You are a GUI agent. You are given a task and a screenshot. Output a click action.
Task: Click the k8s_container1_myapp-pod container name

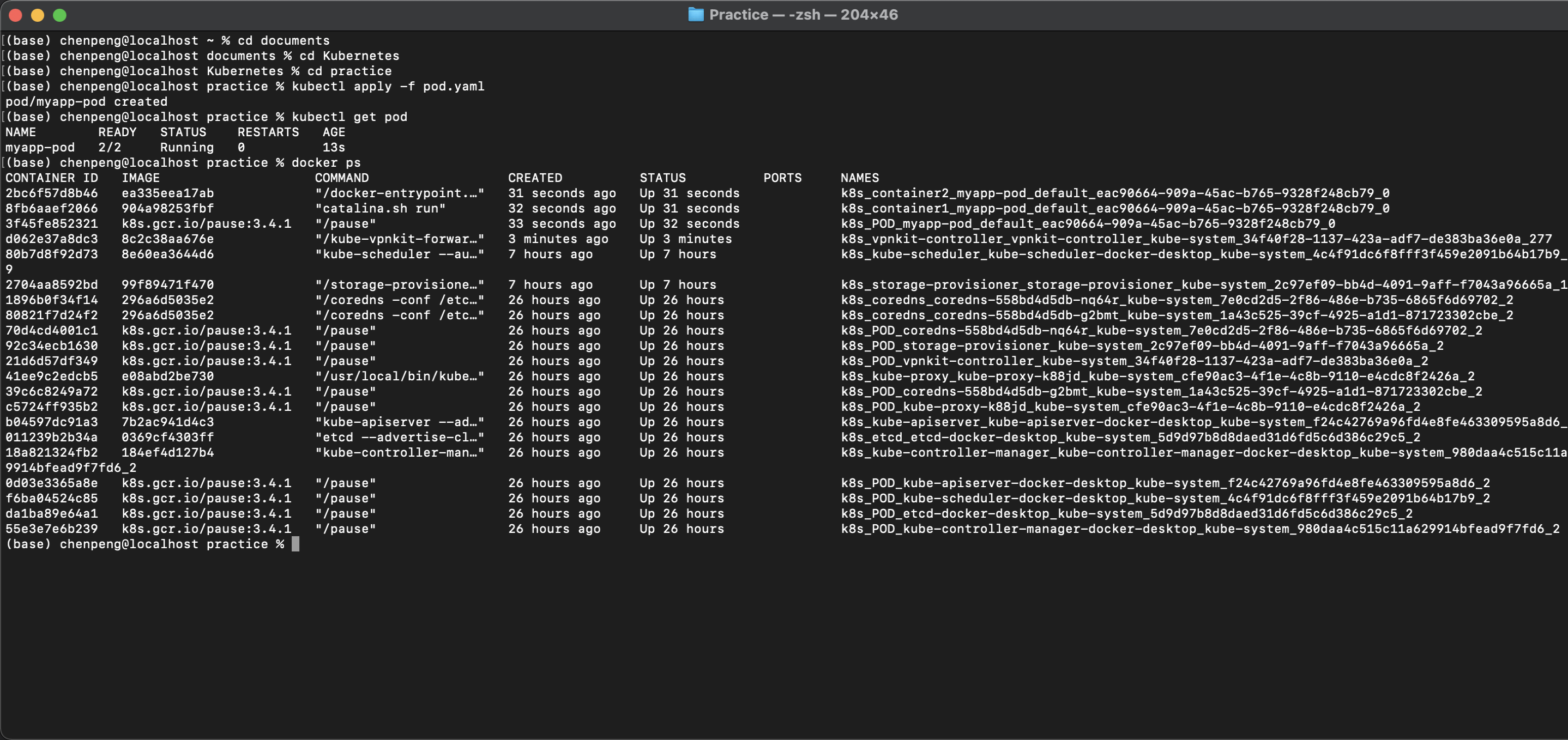pos(1115,208)
